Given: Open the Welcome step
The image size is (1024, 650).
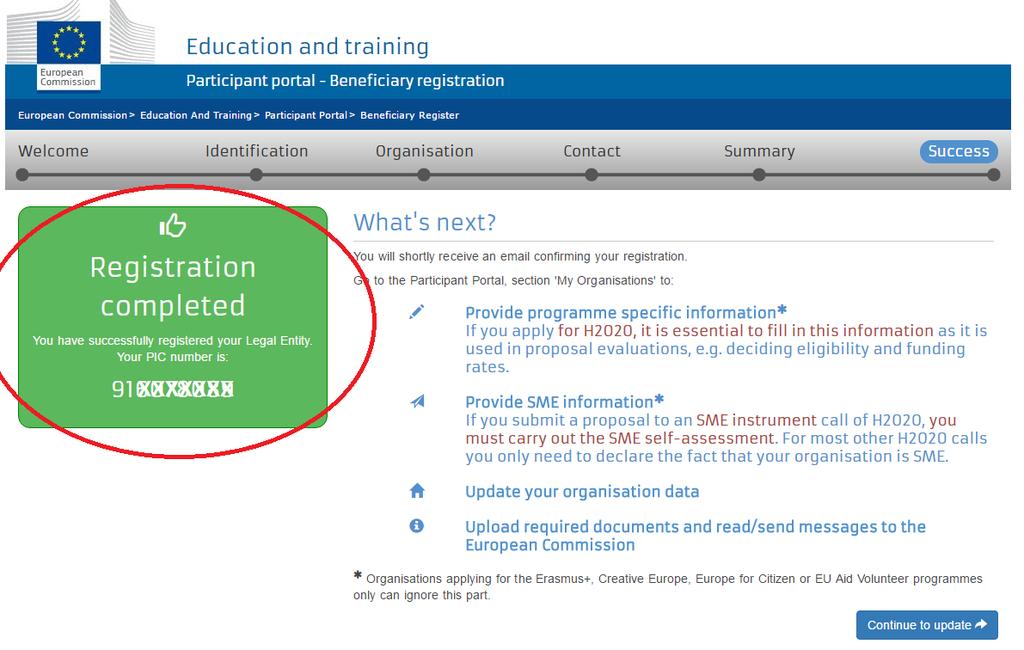Looking at the screenshot, I should pos(54,151).
